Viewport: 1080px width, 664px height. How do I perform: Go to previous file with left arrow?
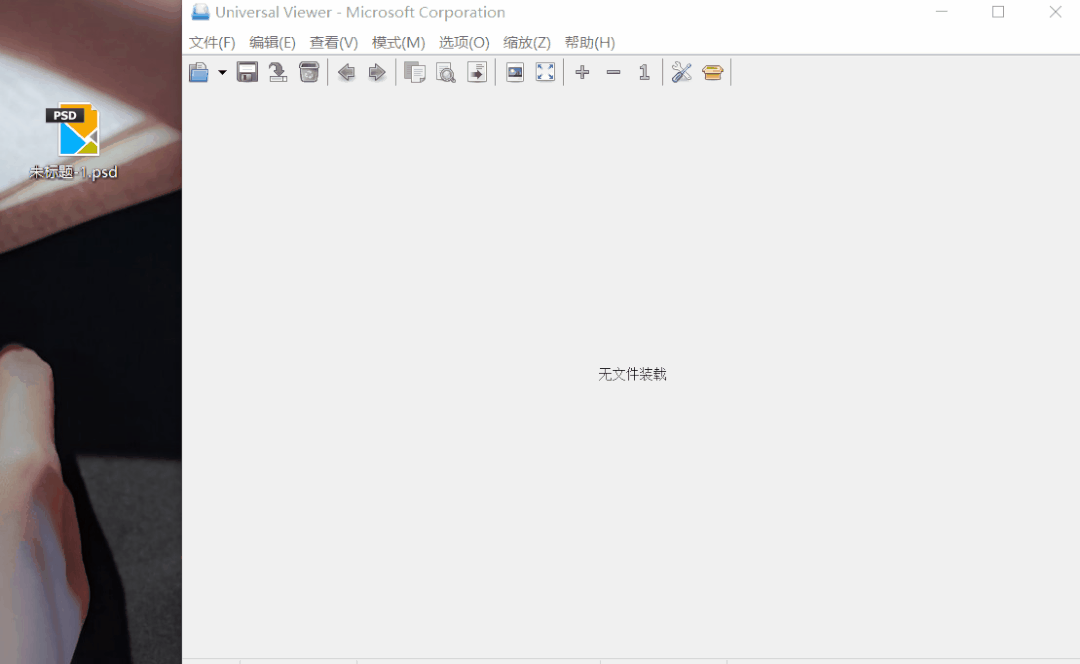pos(346,72)
